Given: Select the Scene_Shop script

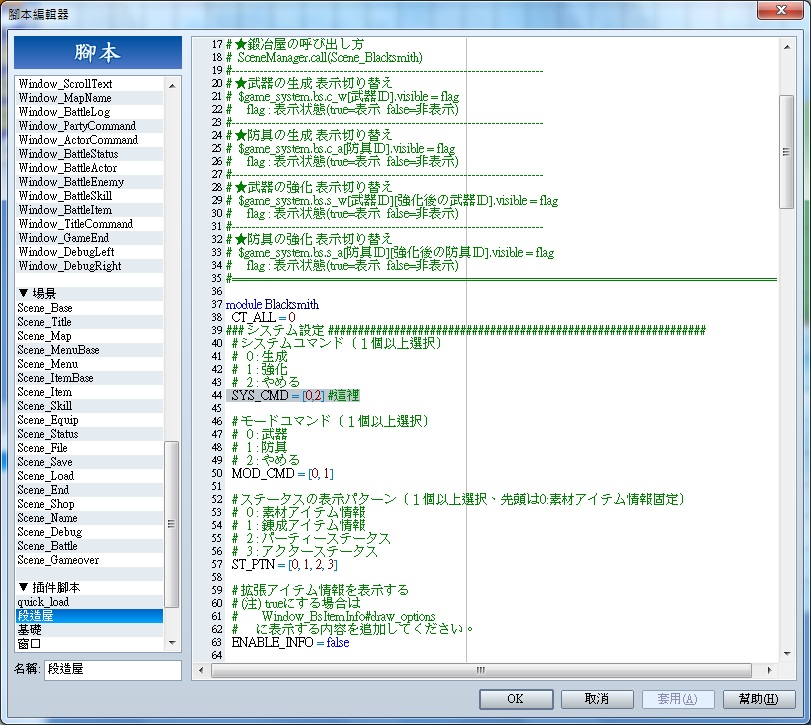Looking at the screenshot, I should pos(90,504).
